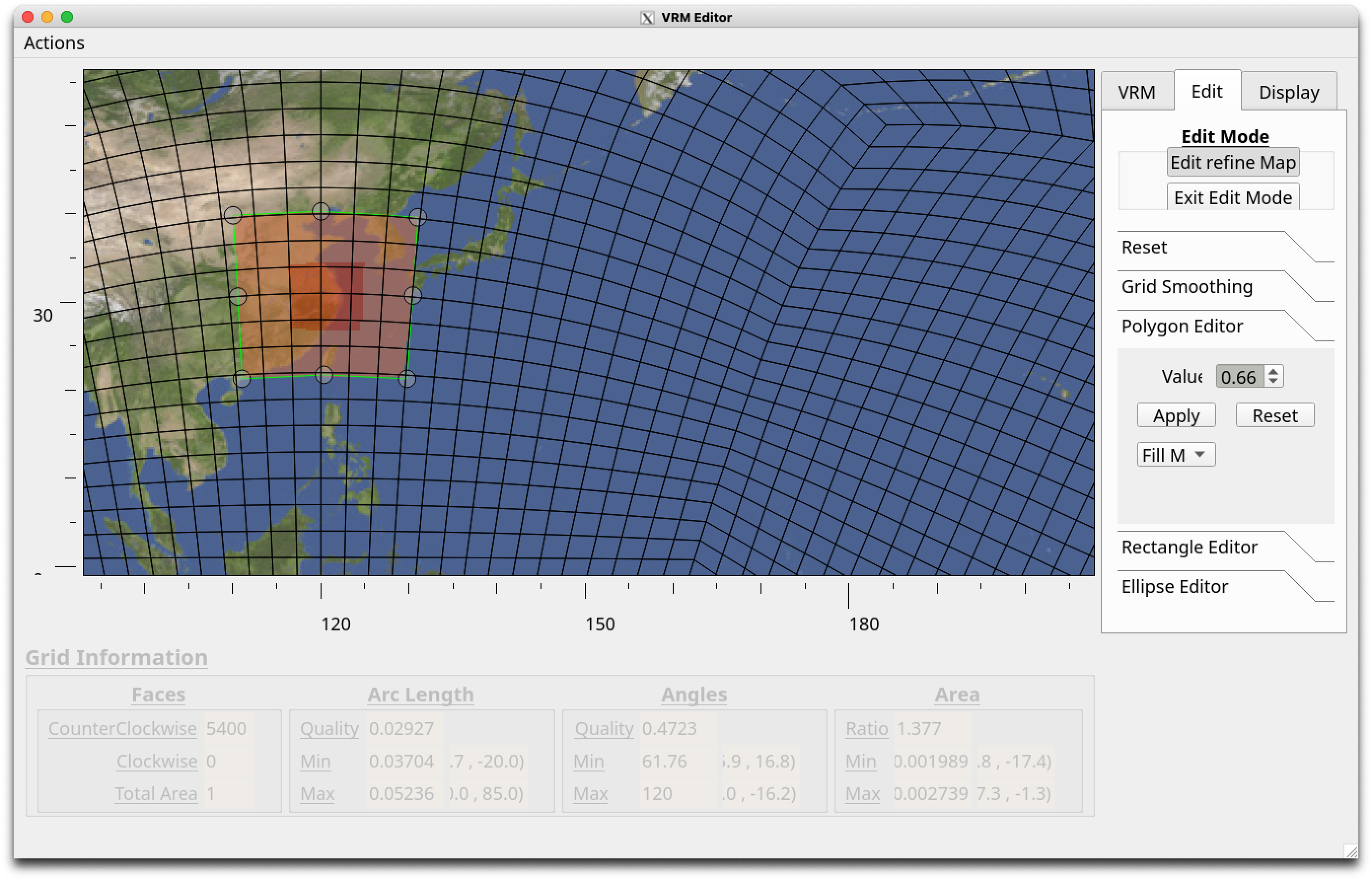The image size is (1372, 880).
Task: Open the Actions menu
Action: click(54, 43)
